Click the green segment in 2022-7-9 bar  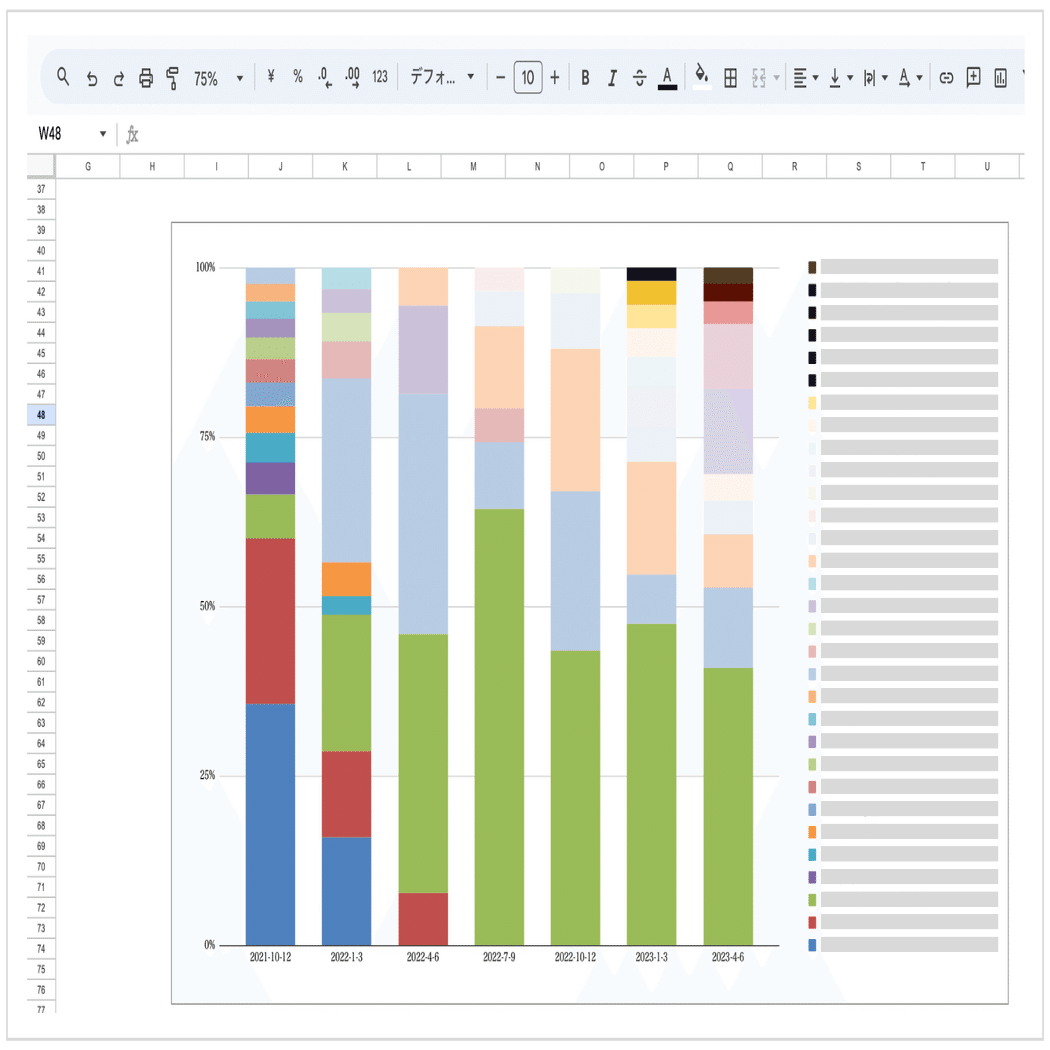tap(500, 727)
